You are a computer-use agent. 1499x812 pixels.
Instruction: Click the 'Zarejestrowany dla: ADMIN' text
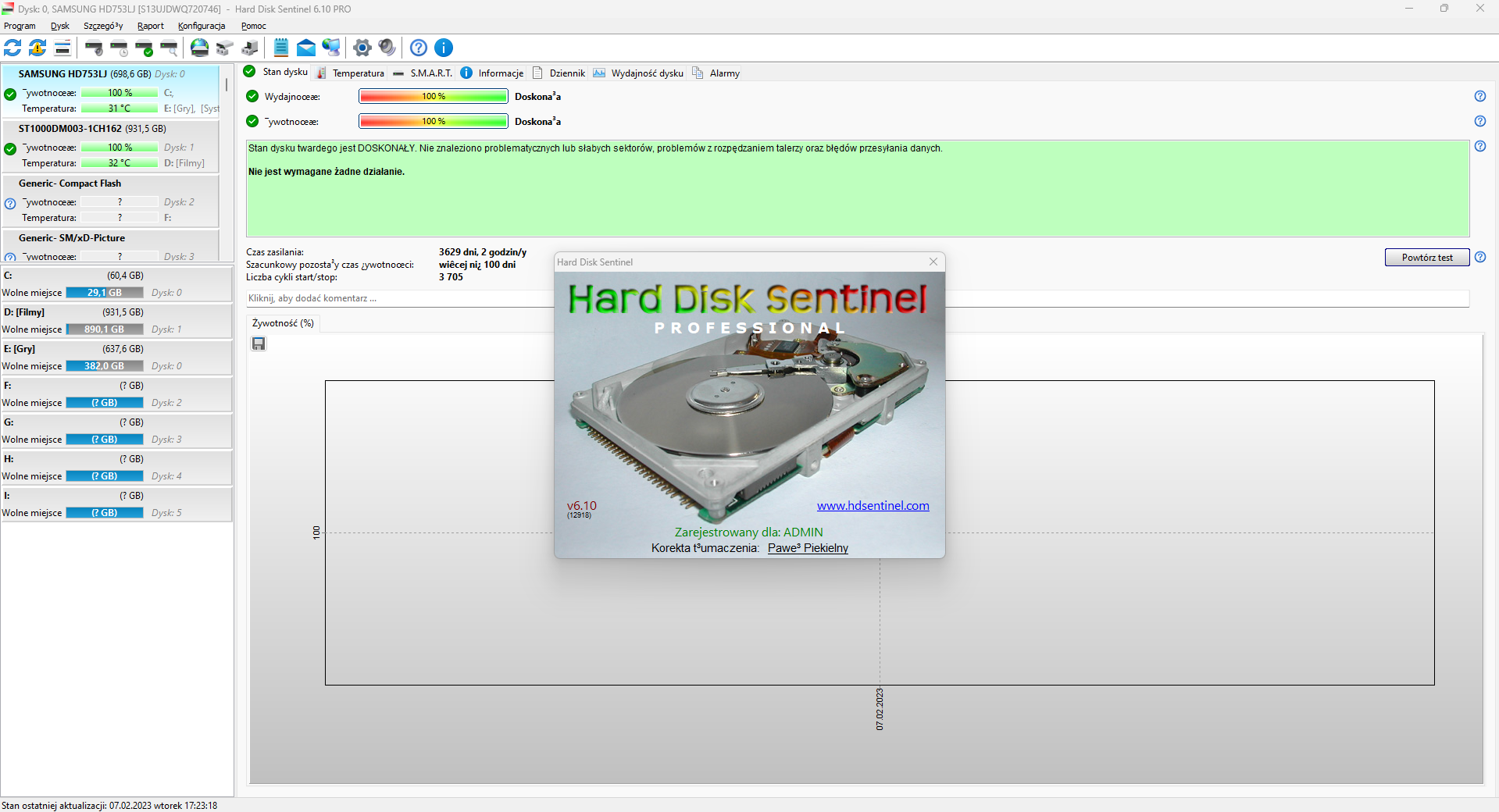(749, 532)
